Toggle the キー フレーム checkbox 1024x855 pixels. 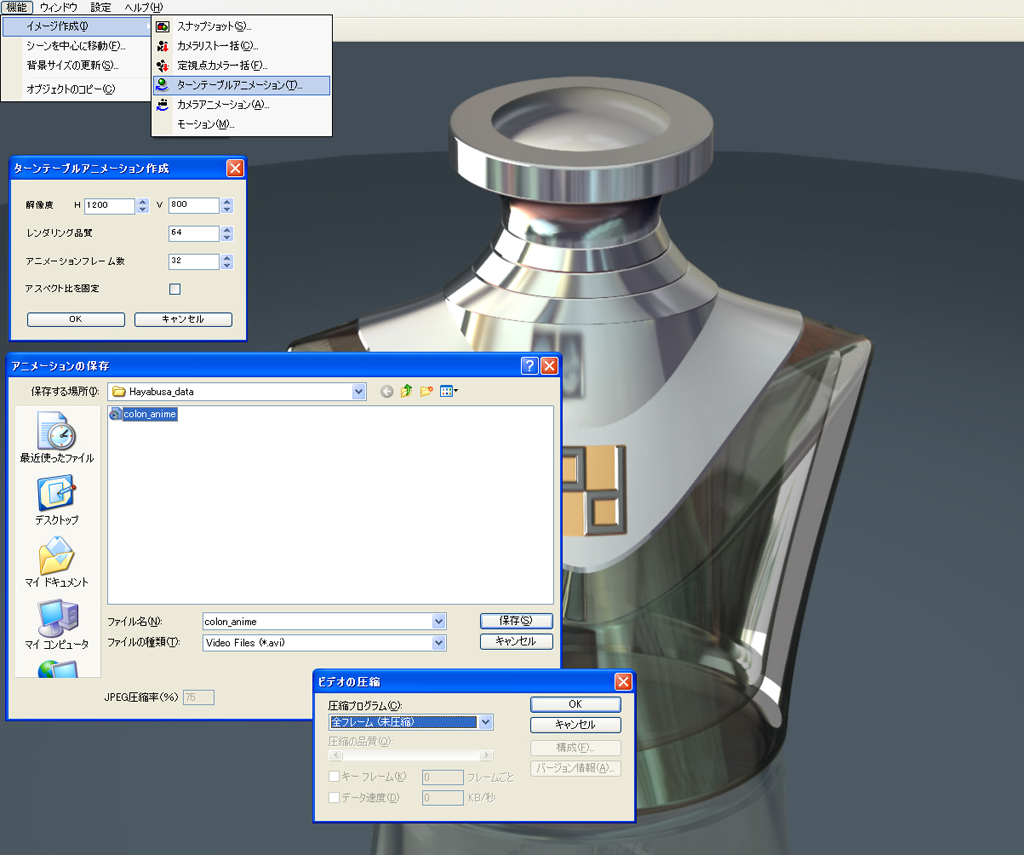pyautogui.click(x=335, y=777)
